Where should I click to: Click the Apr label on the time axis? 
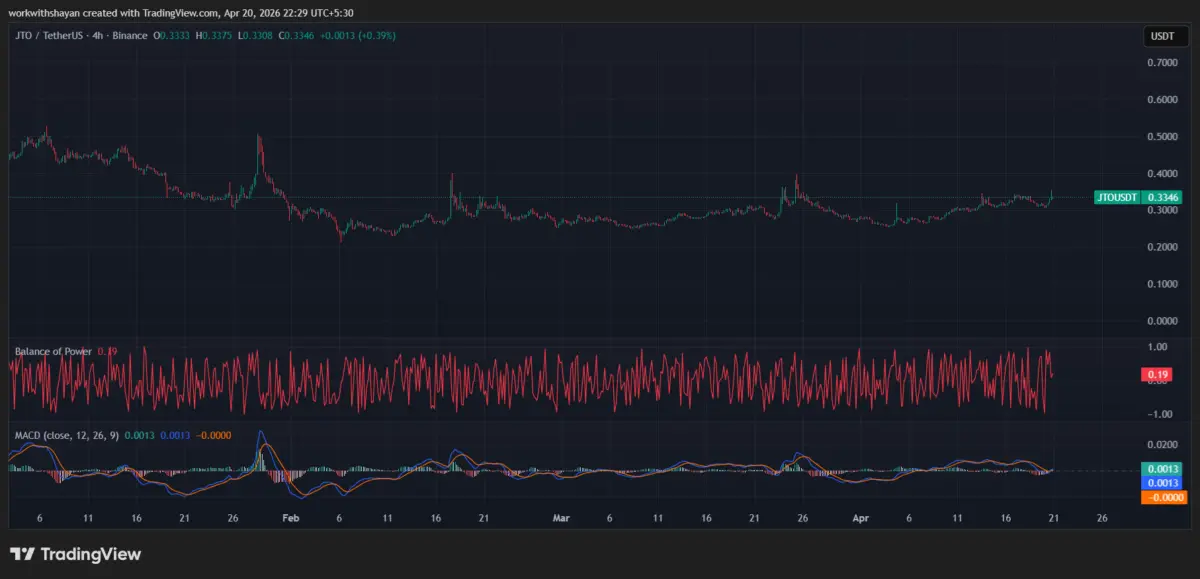(860, 518)
